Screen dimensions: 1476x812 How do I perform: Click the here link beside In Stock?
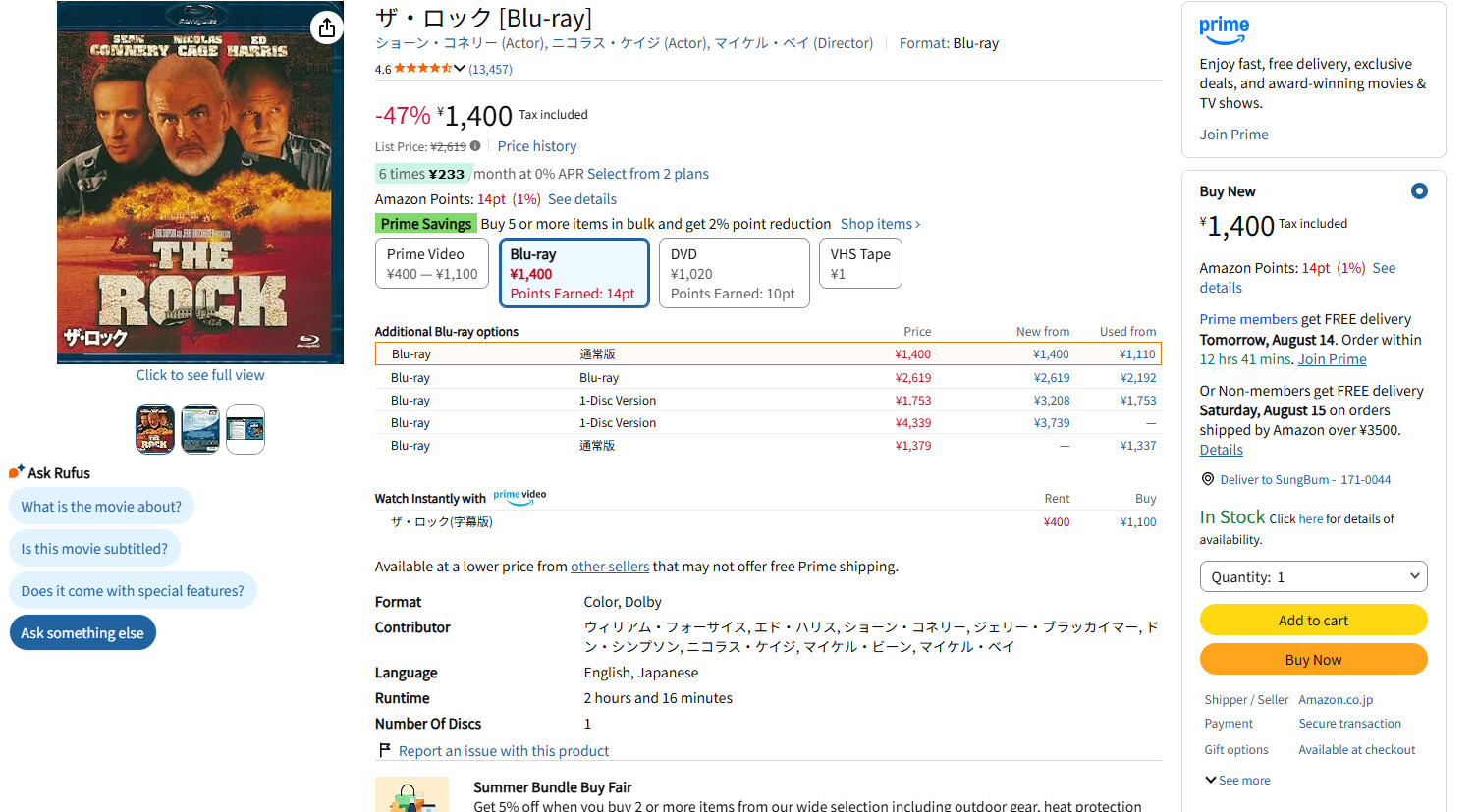[1310, 518]
